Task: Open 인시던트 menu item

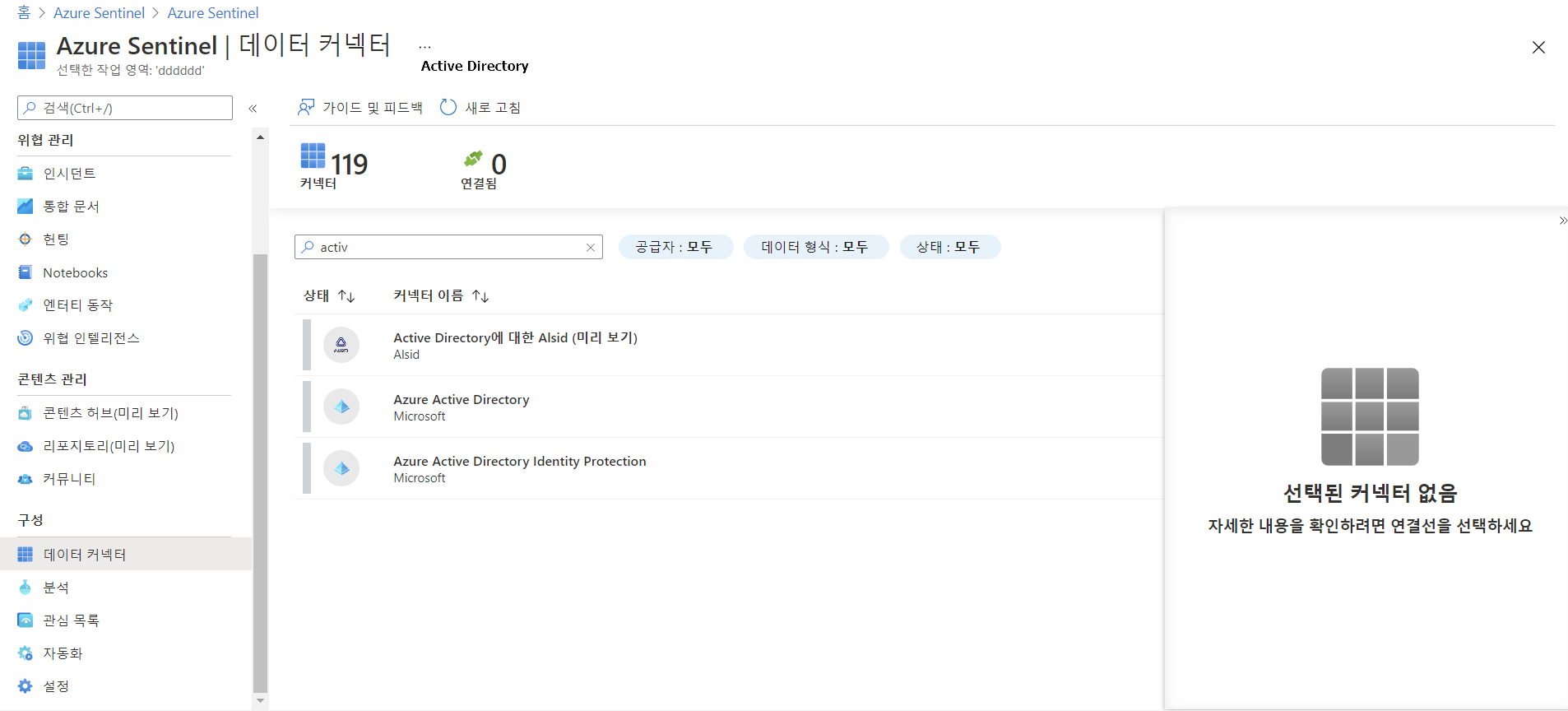Action: coord(69,174)
